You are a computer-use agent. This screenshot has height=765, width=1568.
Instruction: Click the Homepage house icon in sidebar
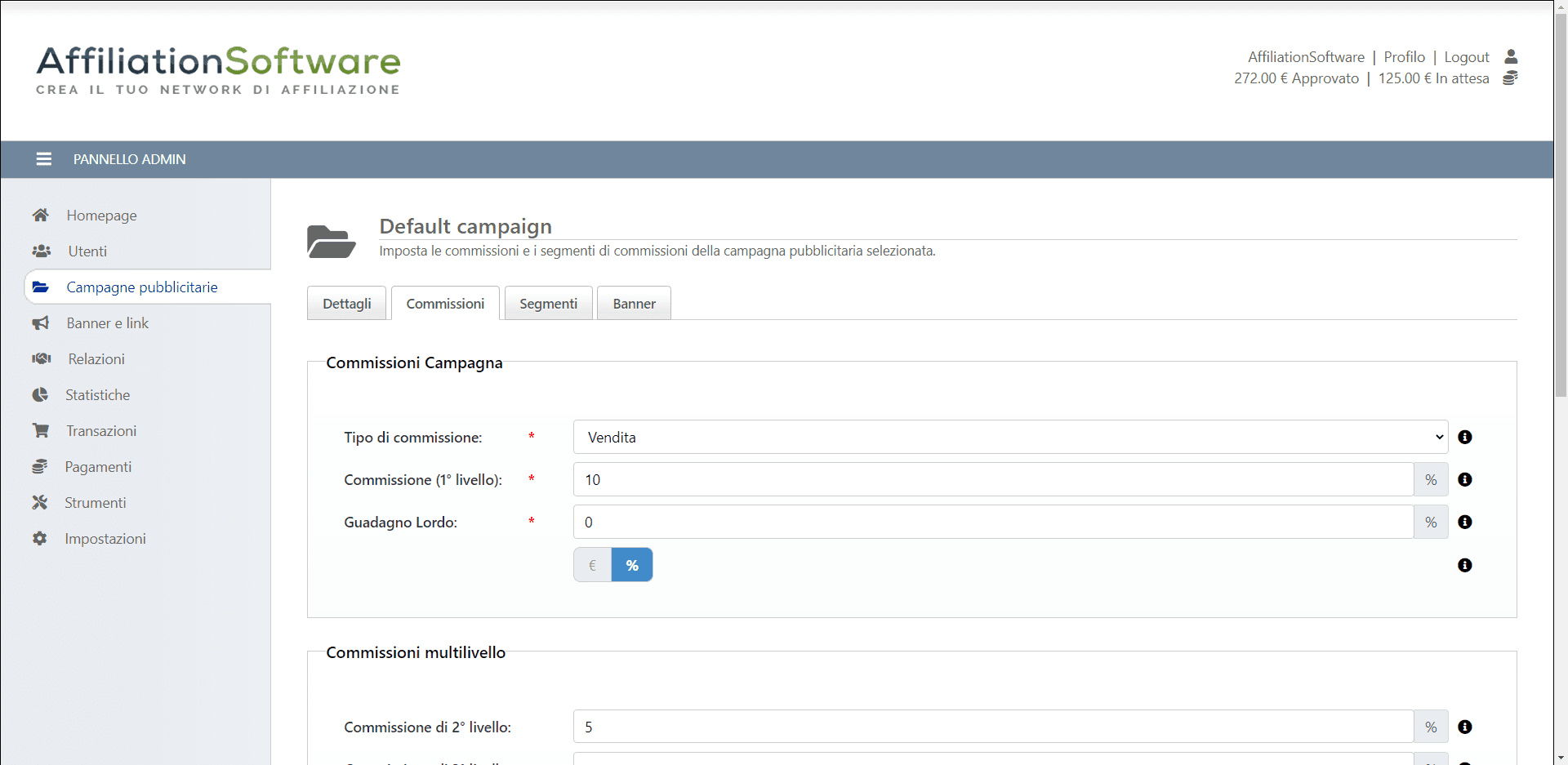pyautogui.click(x=40, y=216)
